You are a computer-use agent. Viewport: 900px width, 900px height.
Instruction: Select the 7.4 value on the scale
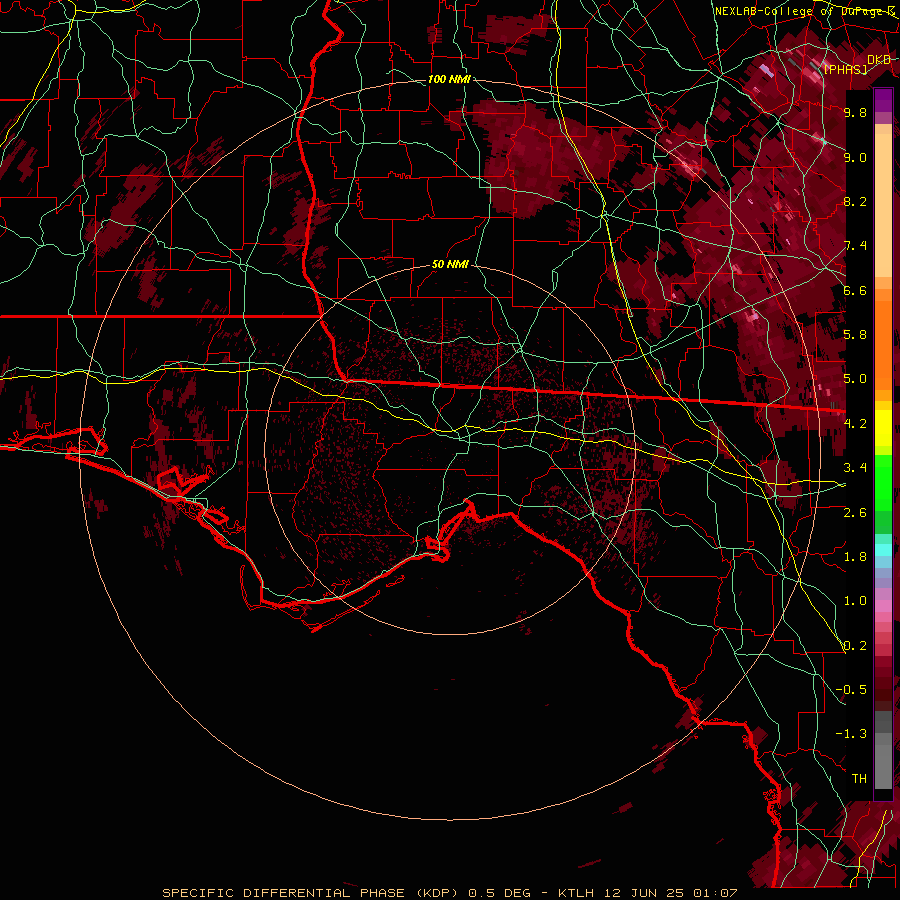click(855, 246)
